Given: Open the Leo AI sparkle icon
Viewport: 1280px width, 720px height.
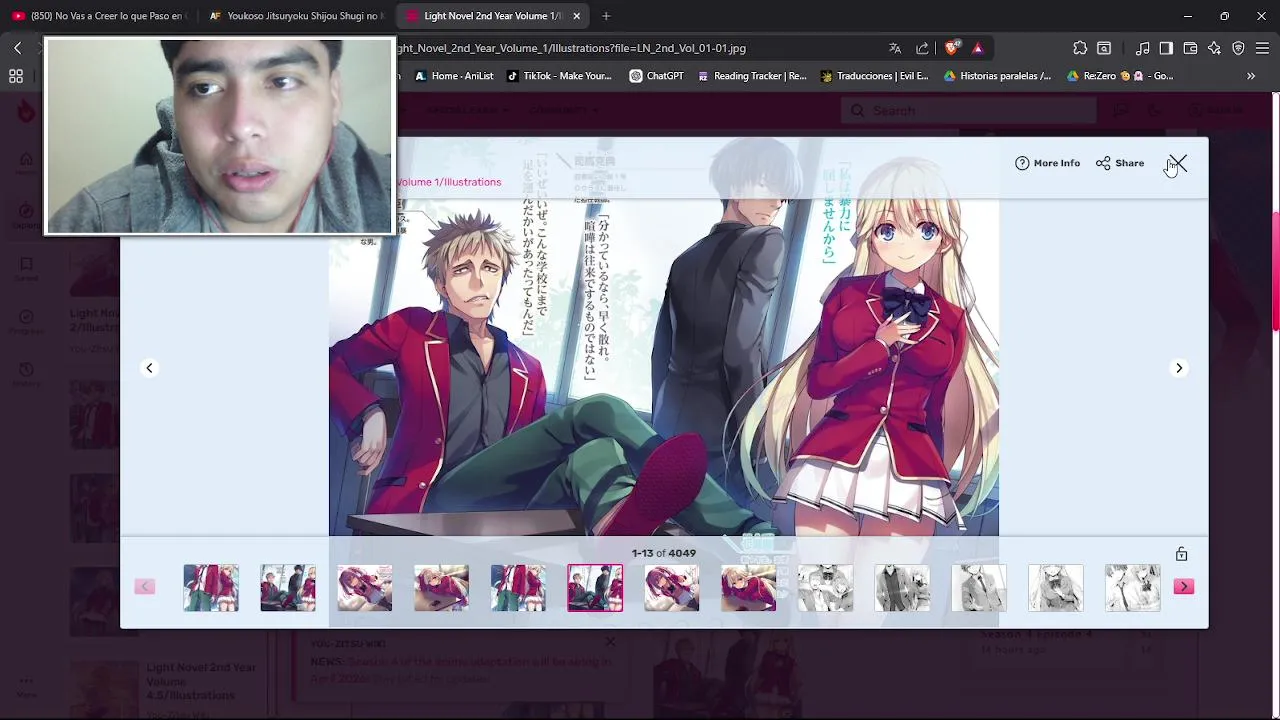Looking at the screenshot, I should [1214, 48].
